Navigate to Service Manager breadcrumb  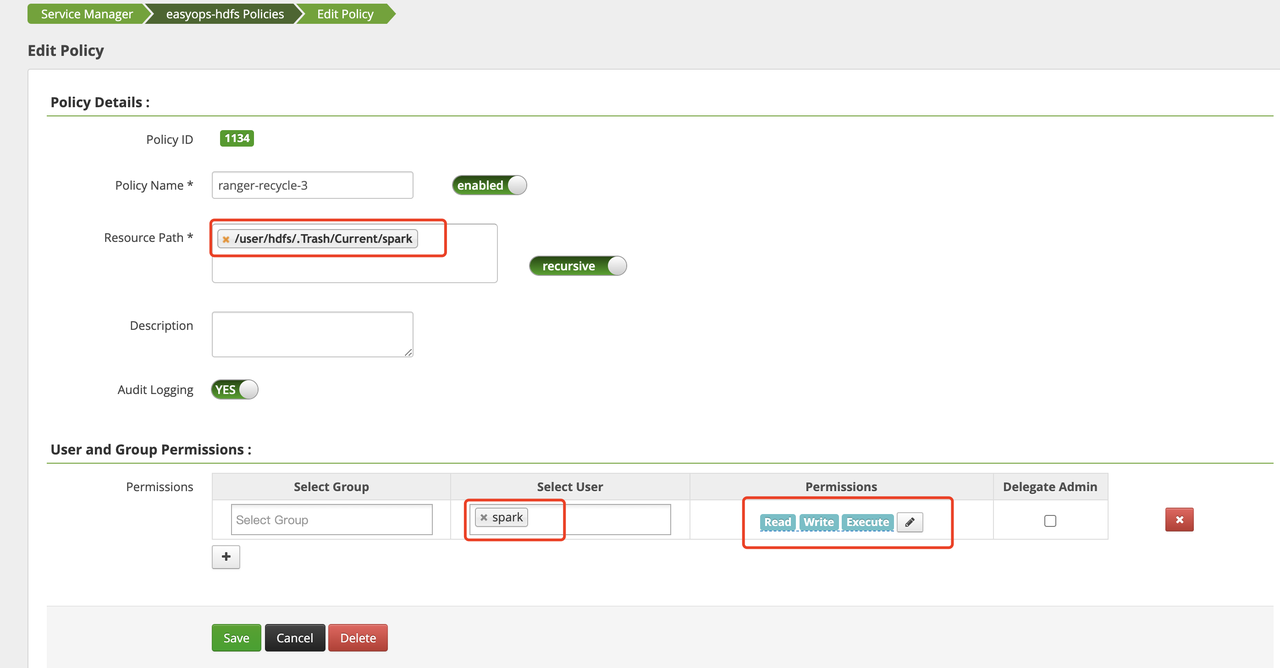click(x=86, y=14)
